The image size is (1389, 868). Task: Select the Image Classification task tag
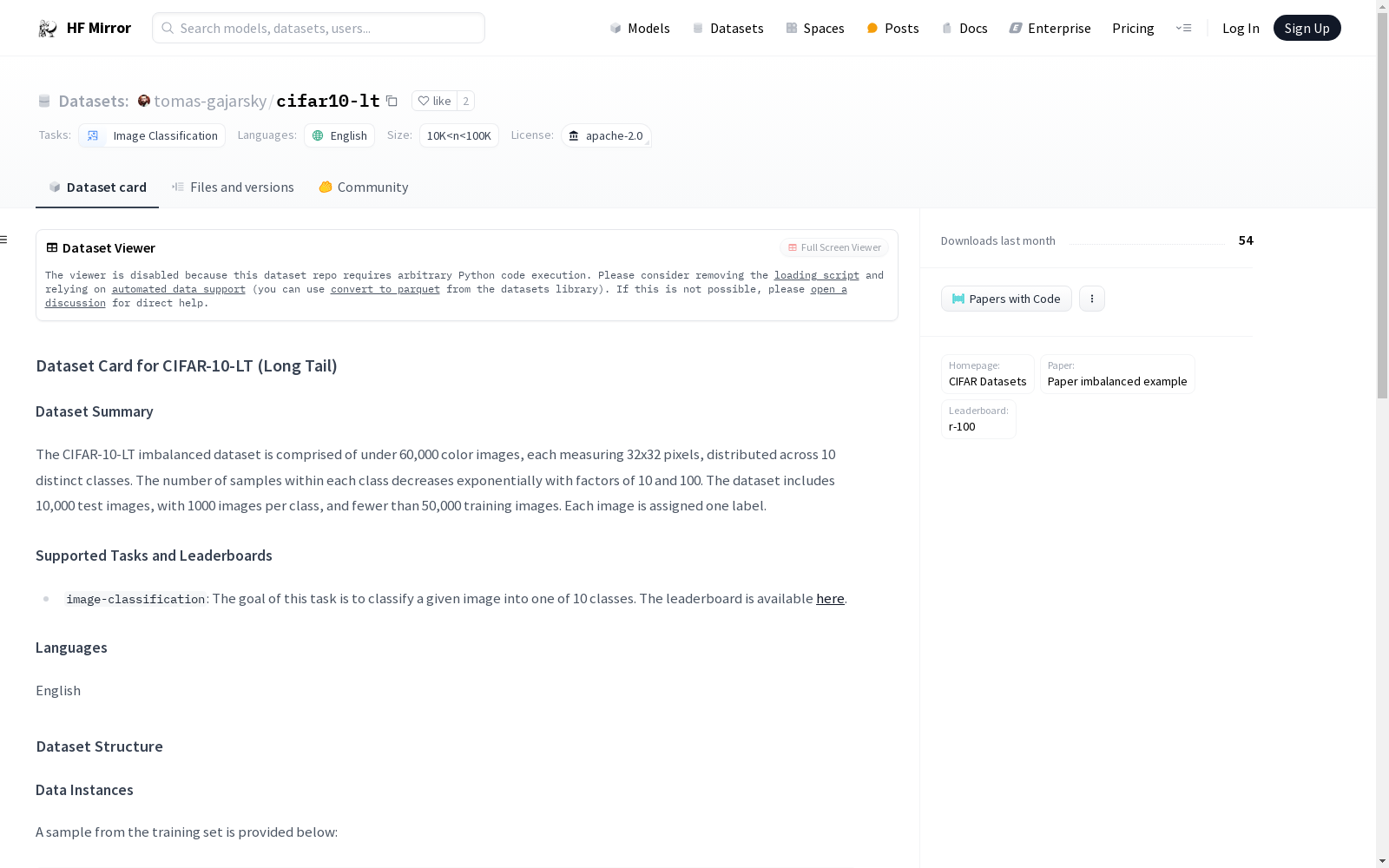point(152,135)
